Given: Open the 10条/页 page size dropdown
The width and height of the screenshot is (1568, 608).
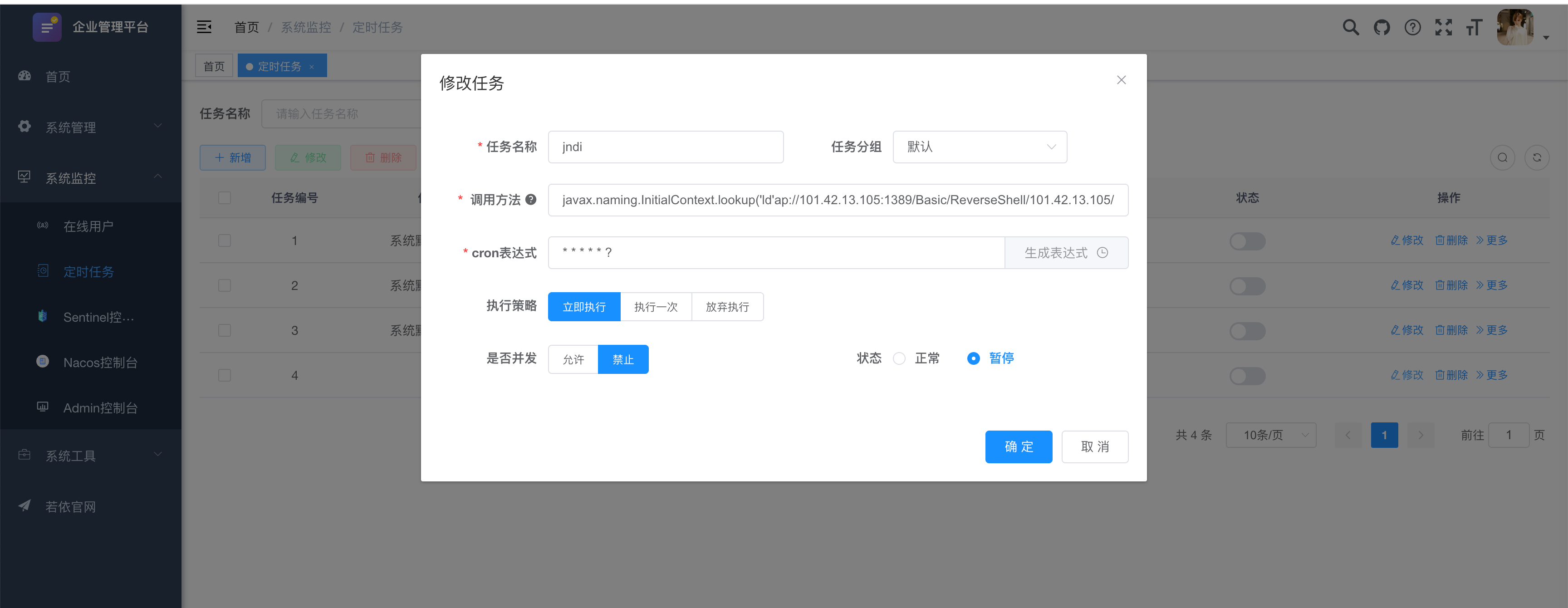Looking at the screenshot, I should coord(1270,435).
